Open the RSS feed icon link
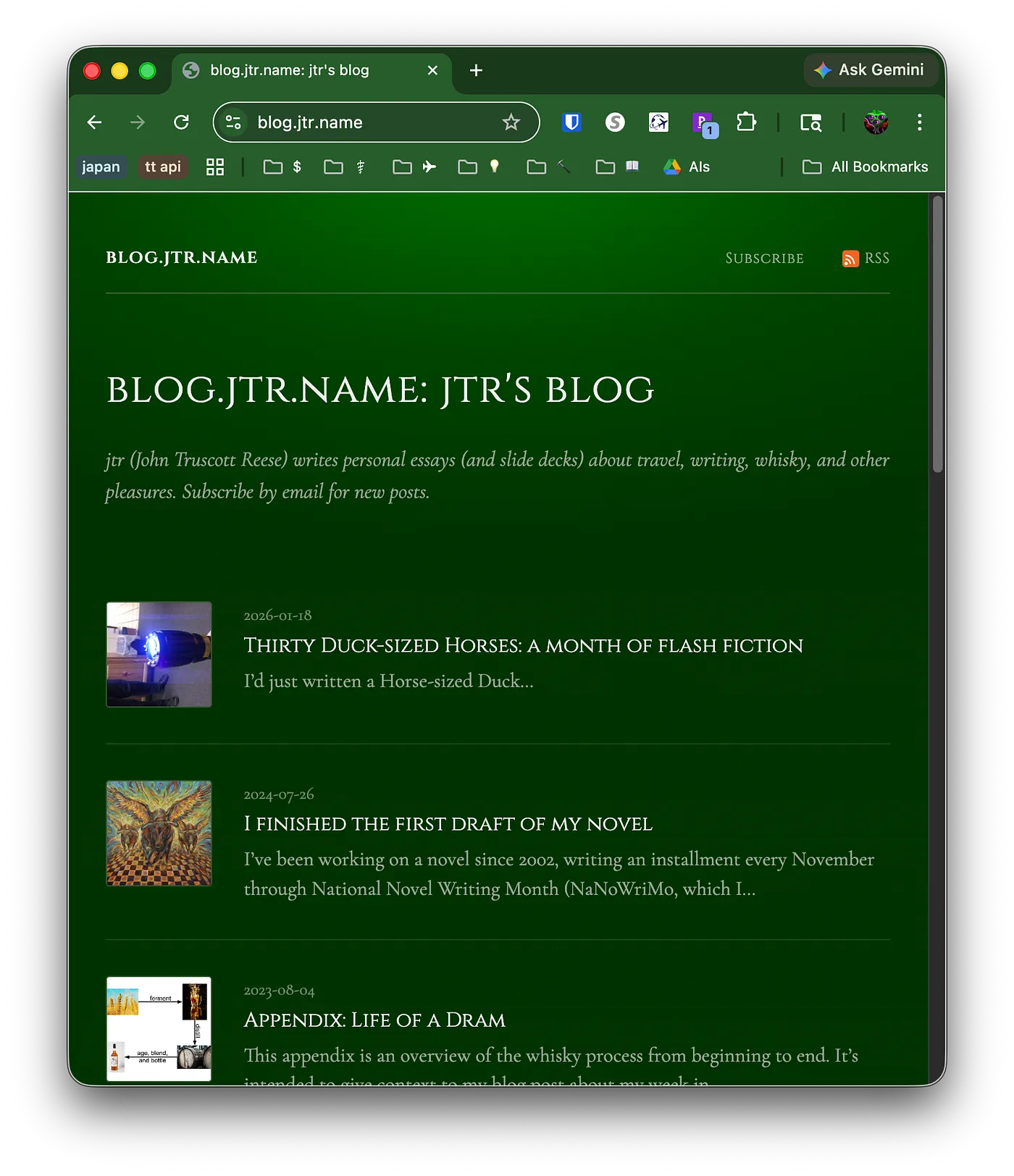The width and height of the screenshot is (1014, 1176). coord(850,259)
